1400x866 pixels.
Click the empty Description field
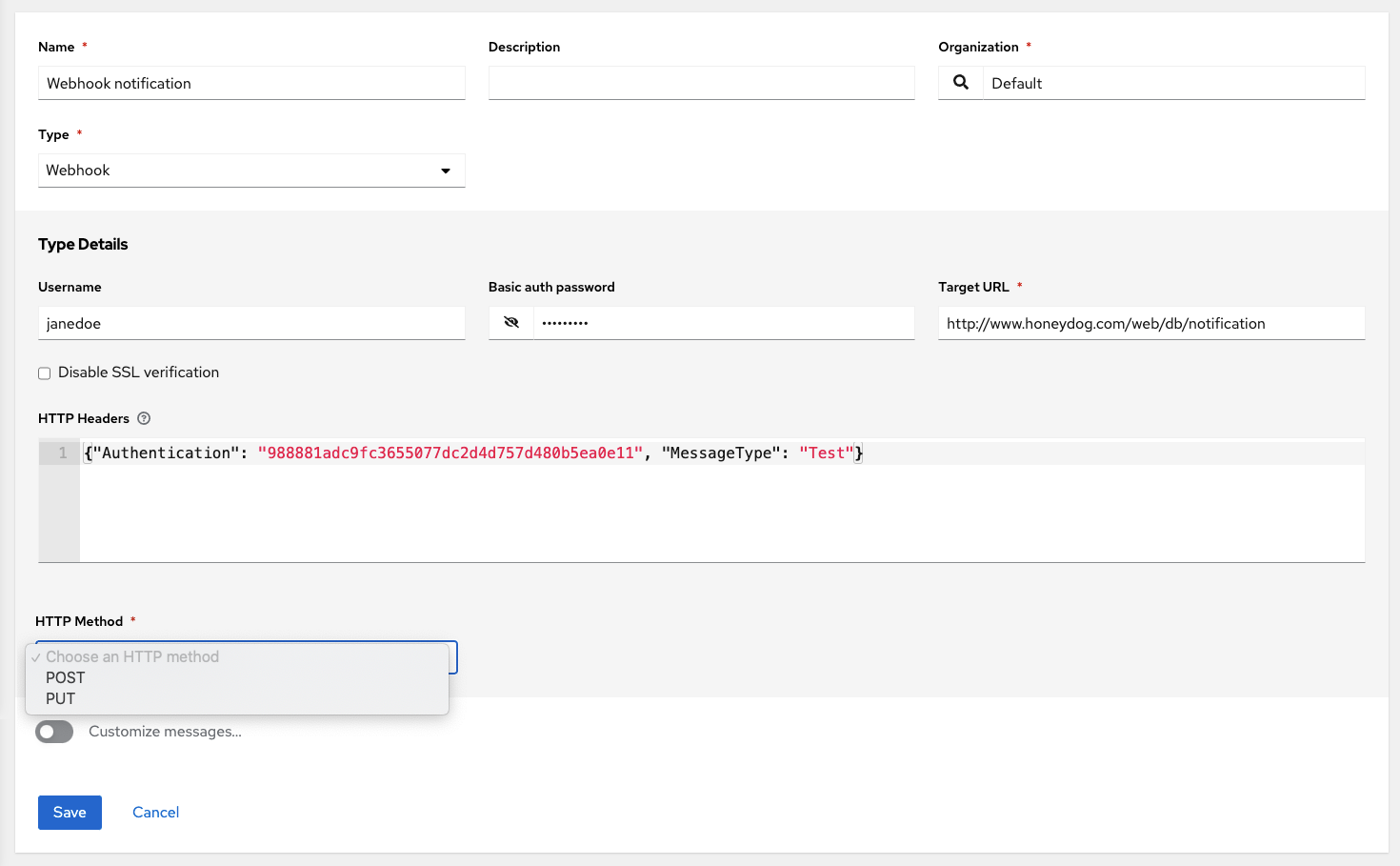[701, 83]
